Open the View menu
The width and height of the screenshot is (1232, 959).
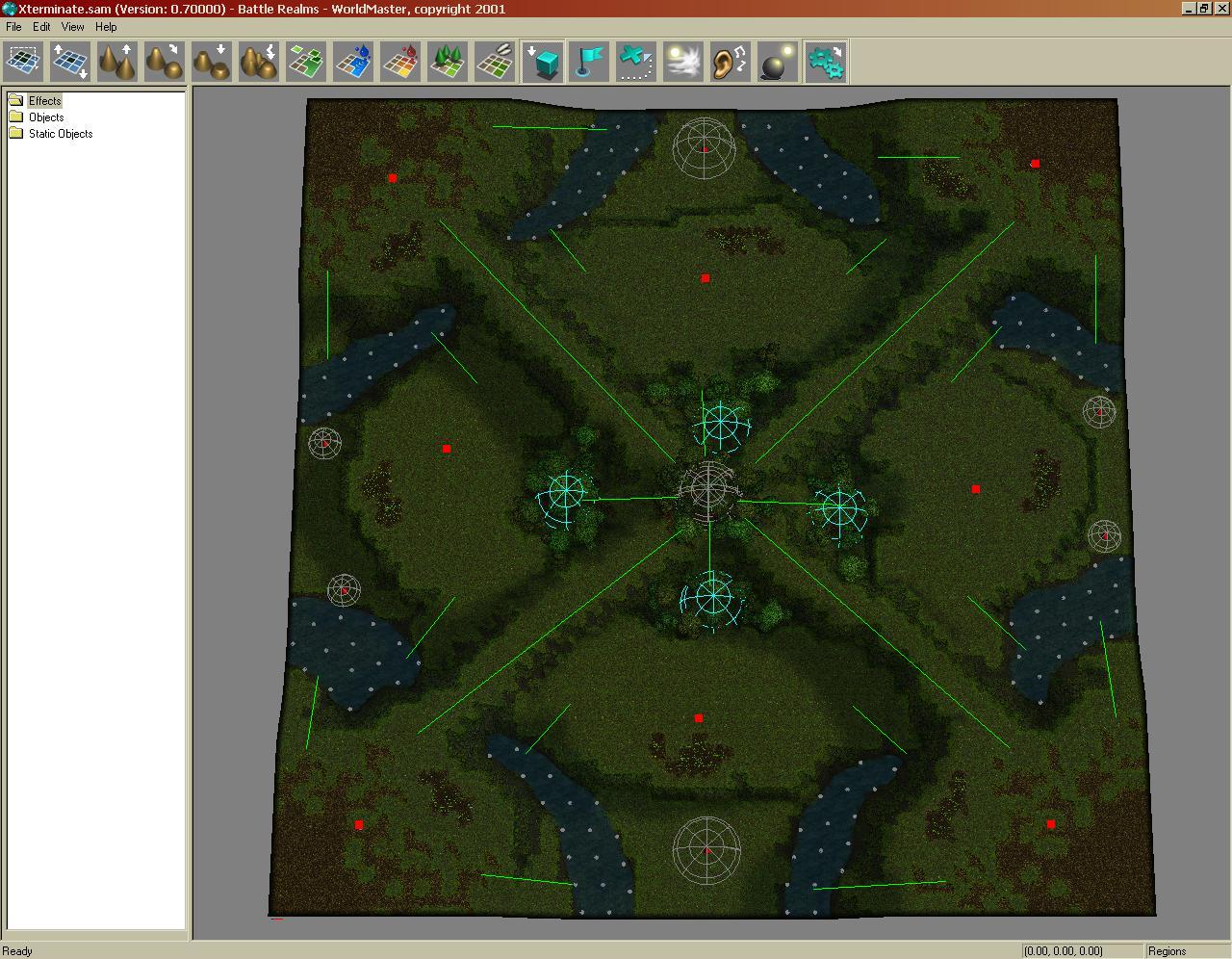click(x=73, y=27)
